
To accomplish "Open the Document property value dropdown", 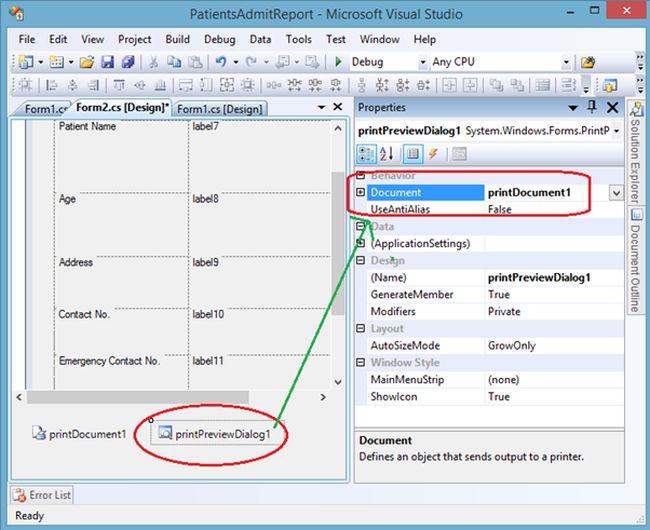I will click(x=616, y=193).
